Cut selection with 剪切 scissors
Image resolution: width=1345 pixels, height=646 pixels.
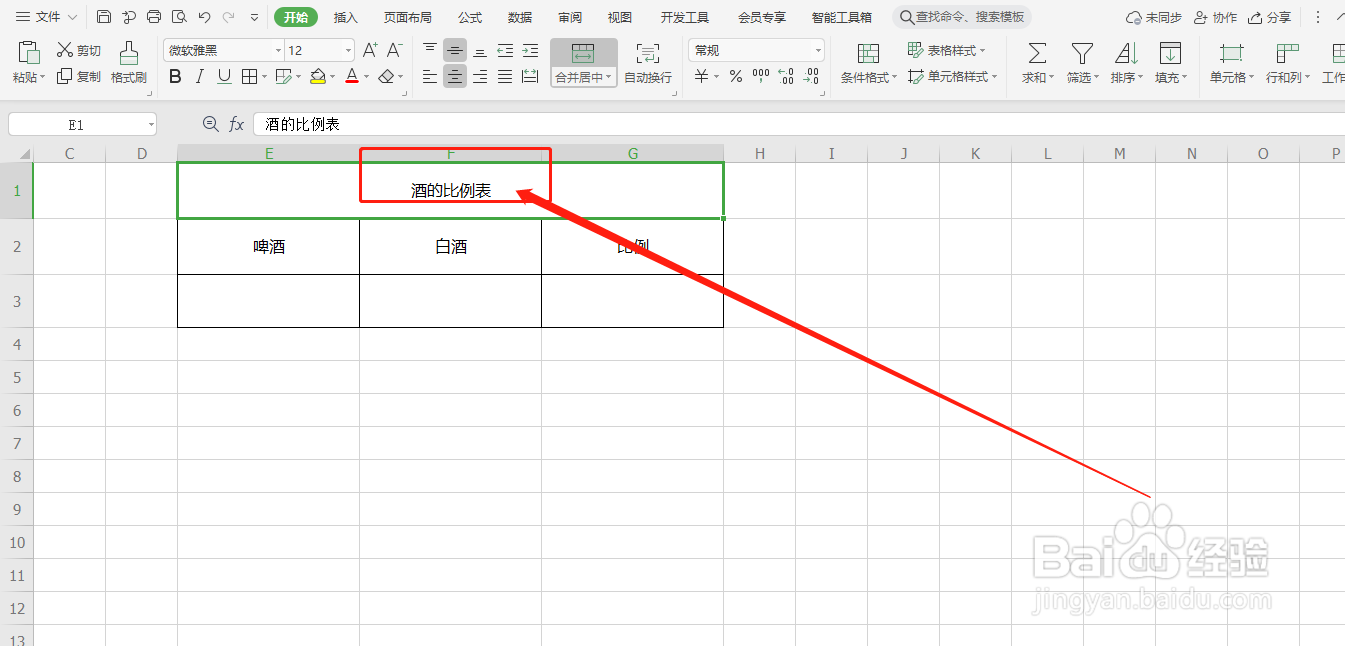coord(78,50)
